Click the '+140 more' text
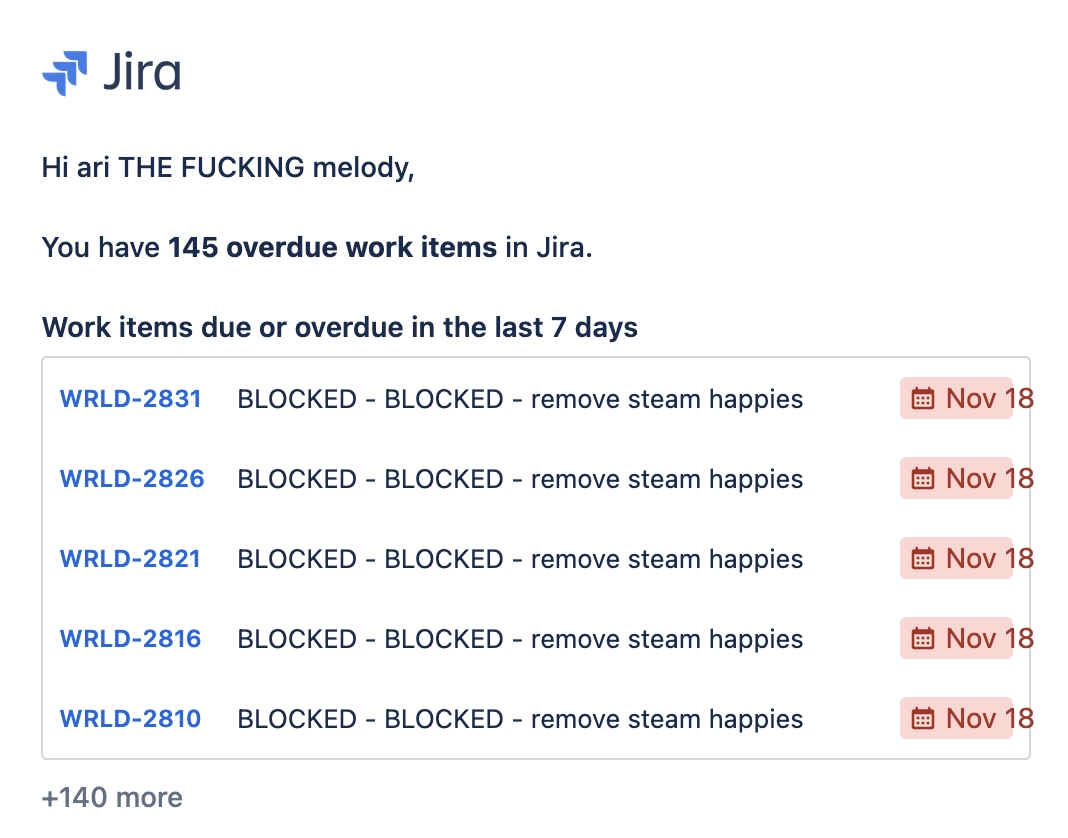The image size is (1068, 838). (112, 797)
